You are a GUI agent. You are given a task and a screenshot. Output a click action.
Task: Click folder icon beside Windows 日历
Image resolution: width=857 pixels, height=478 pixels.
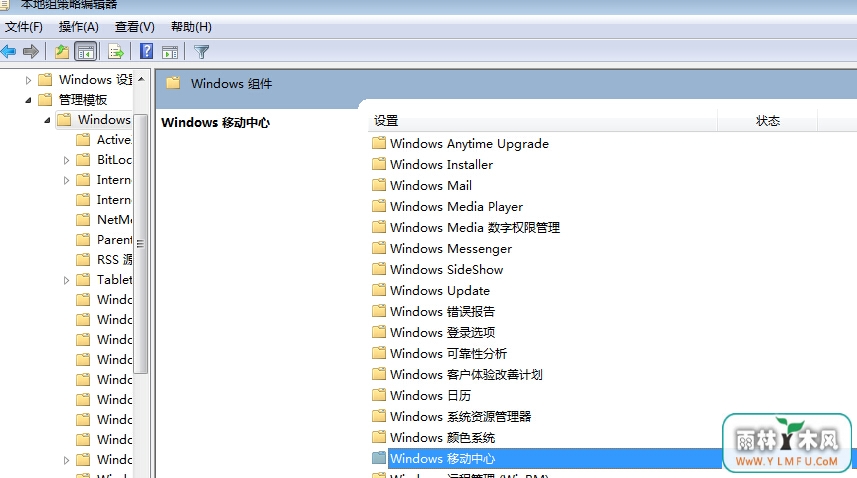[x=379, y=395]
